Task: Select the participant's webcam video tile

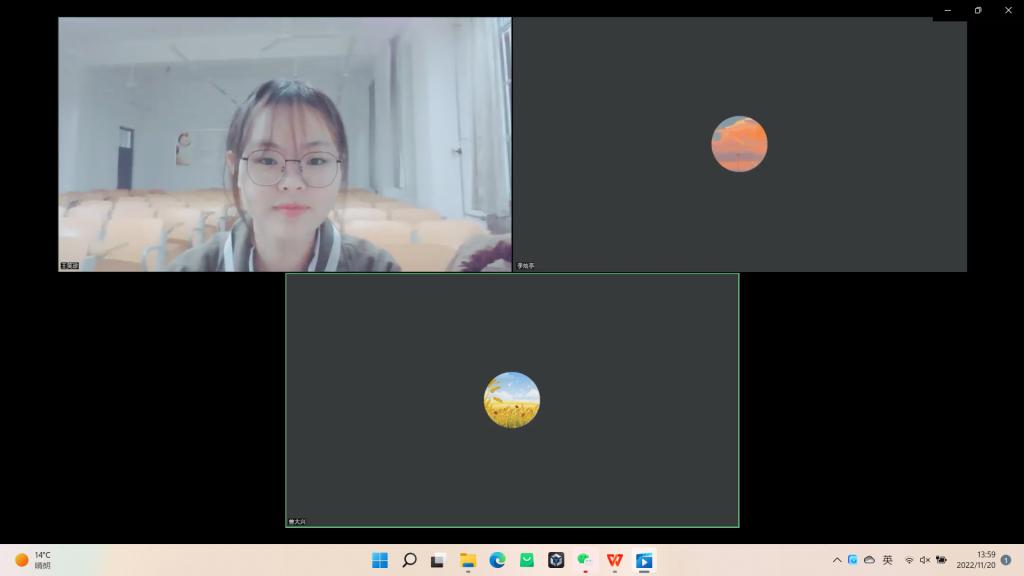Action: (284, 144)
